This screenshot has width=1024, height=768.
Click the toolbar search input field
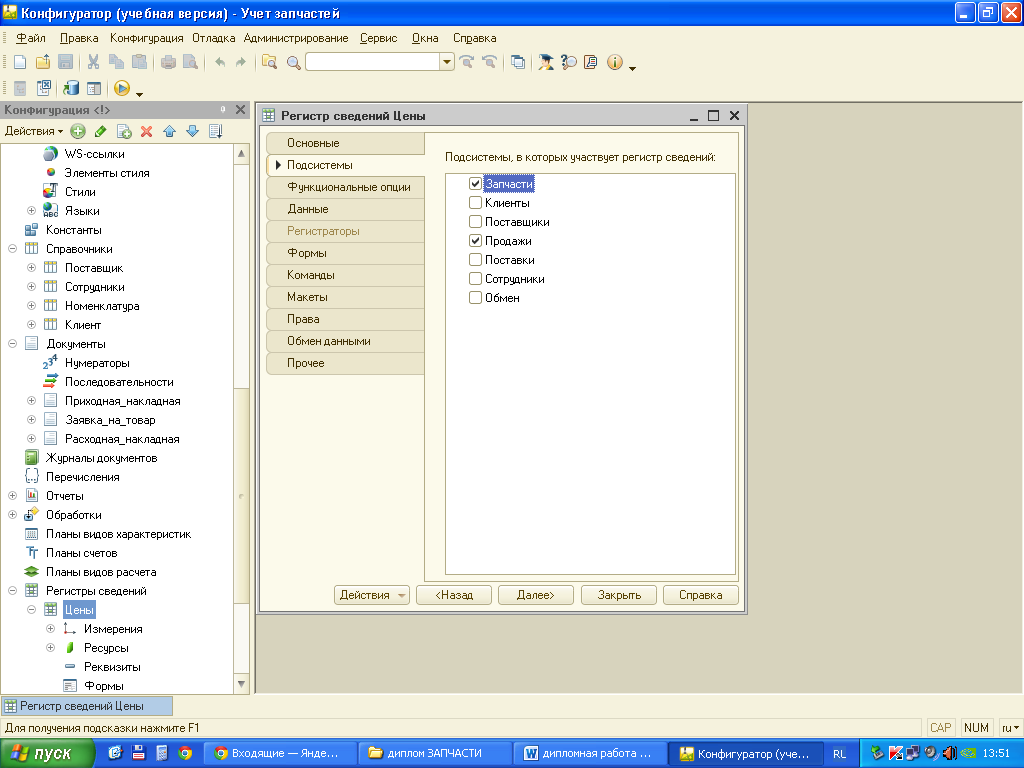(372, 62)
